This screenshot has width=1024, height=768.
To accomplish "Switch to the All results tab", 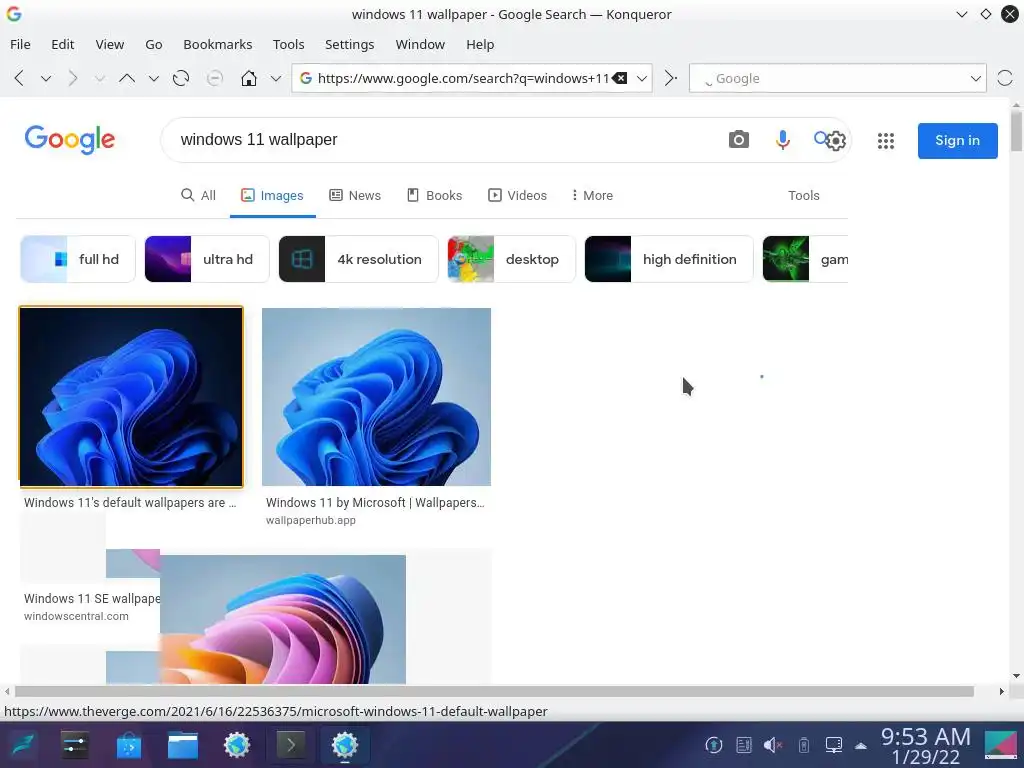I will click(x=198, y=195).
